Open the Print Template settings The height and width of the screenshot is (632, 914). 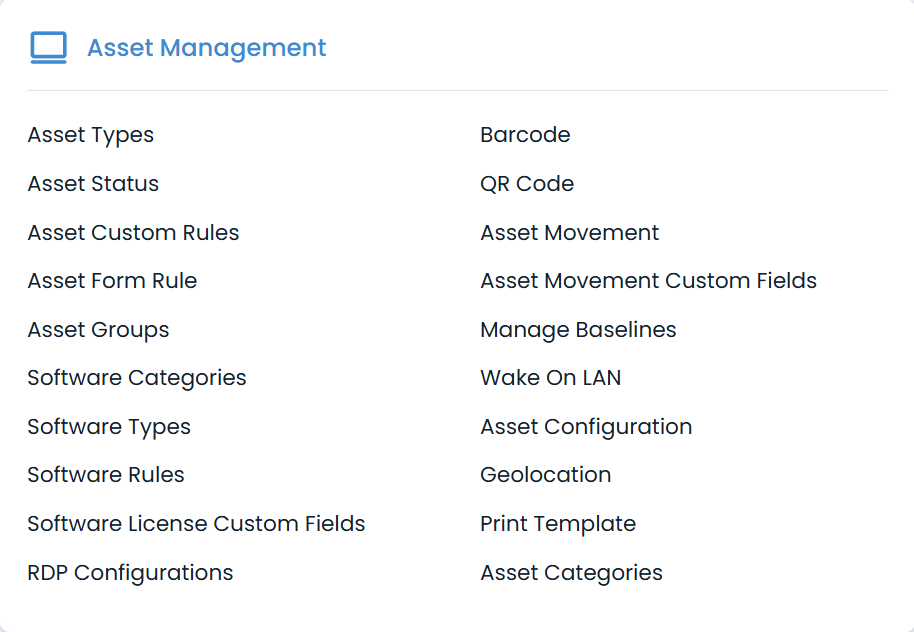click(558, 523)
